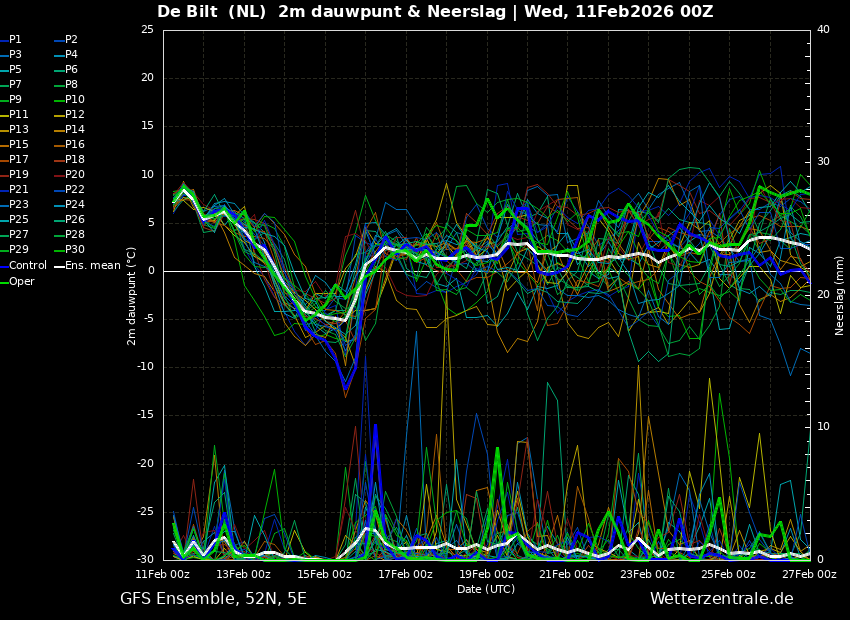850x620 pixels.
Task: Click legend entry P6
Action: click(x=71, y=69)
